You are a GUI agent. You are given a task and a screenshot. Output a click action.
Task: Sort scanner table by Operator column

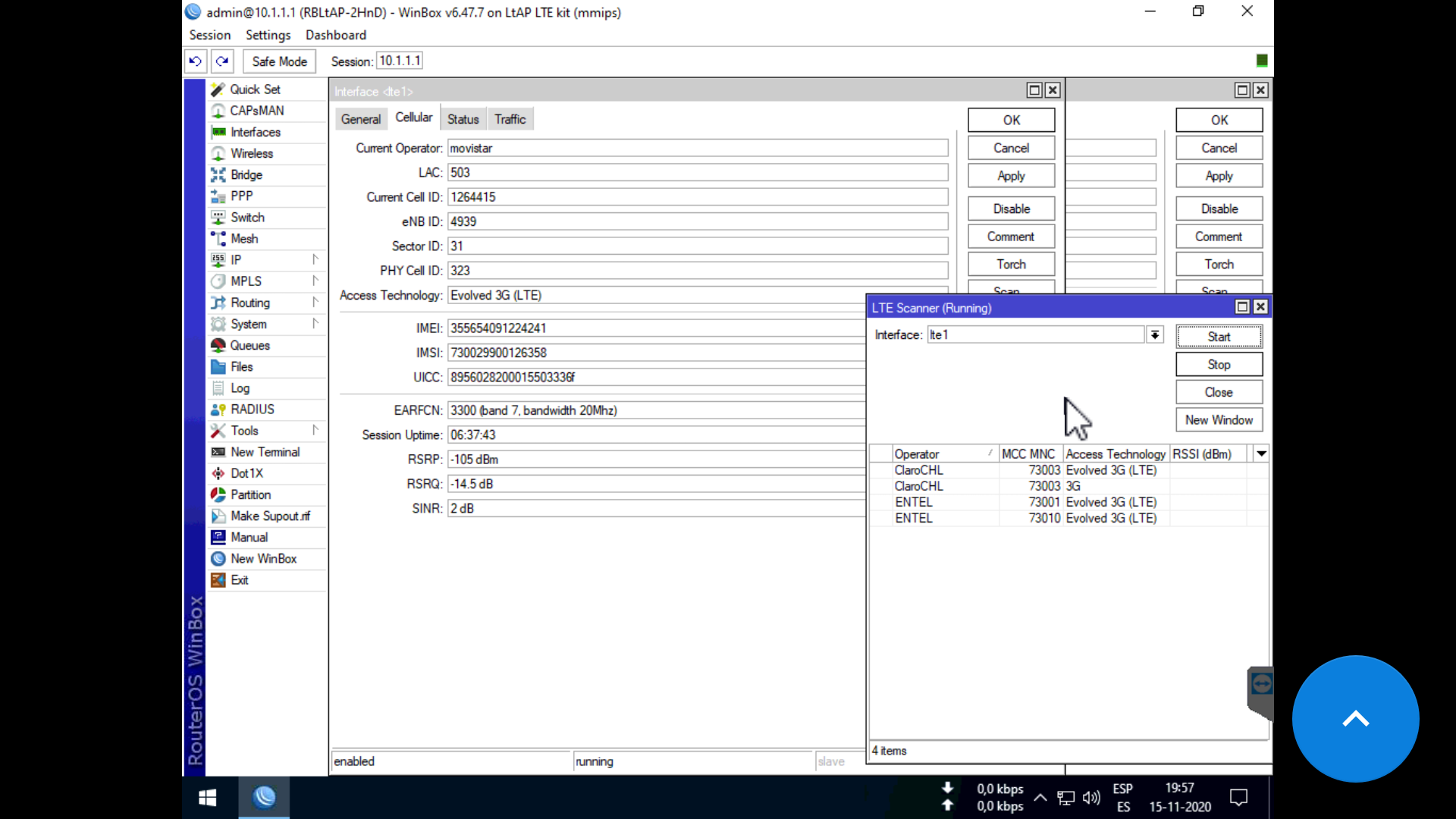[x=944, y=453]
